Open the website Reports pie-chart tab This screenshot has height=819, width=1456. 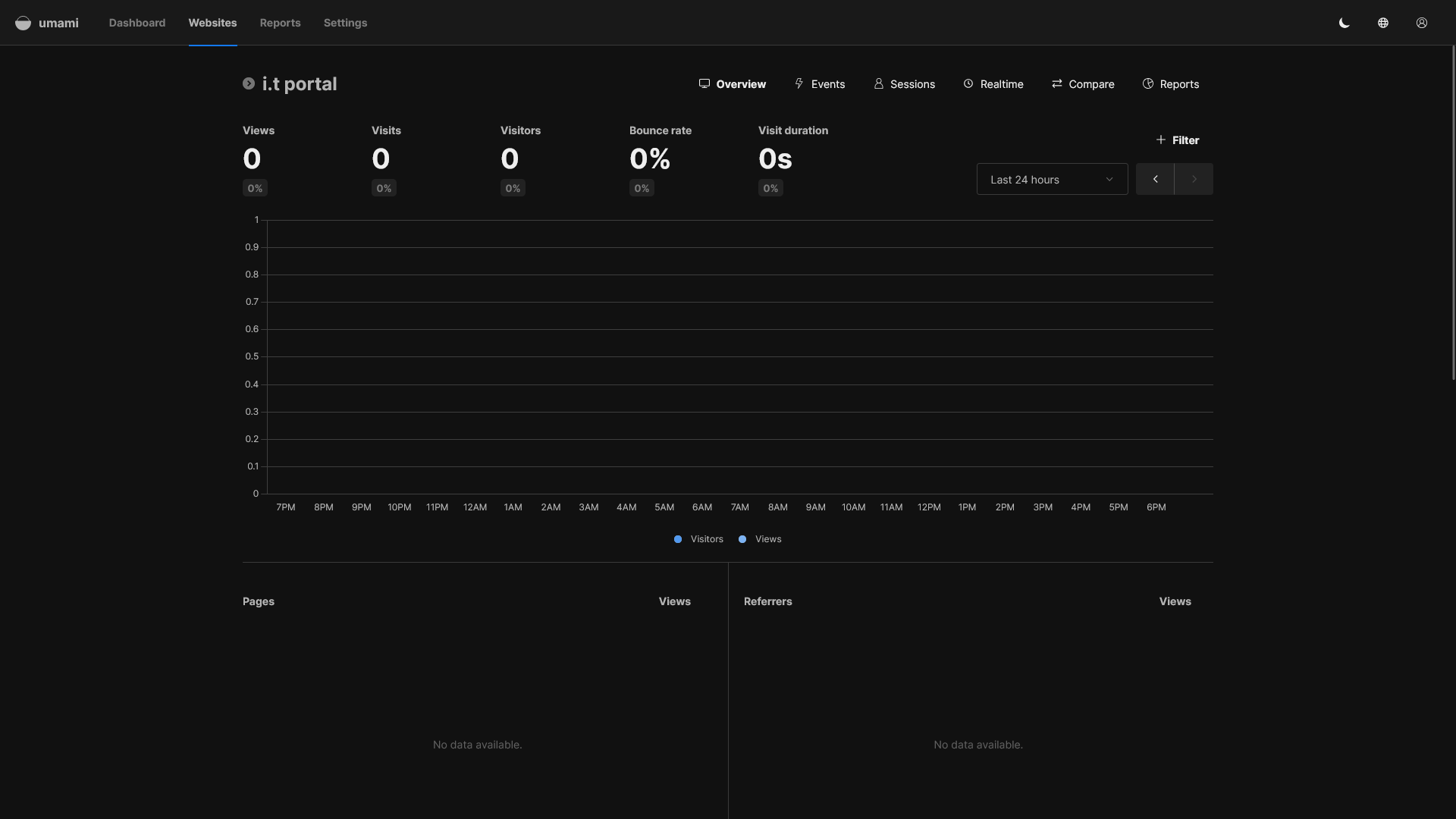[1171, 84]
